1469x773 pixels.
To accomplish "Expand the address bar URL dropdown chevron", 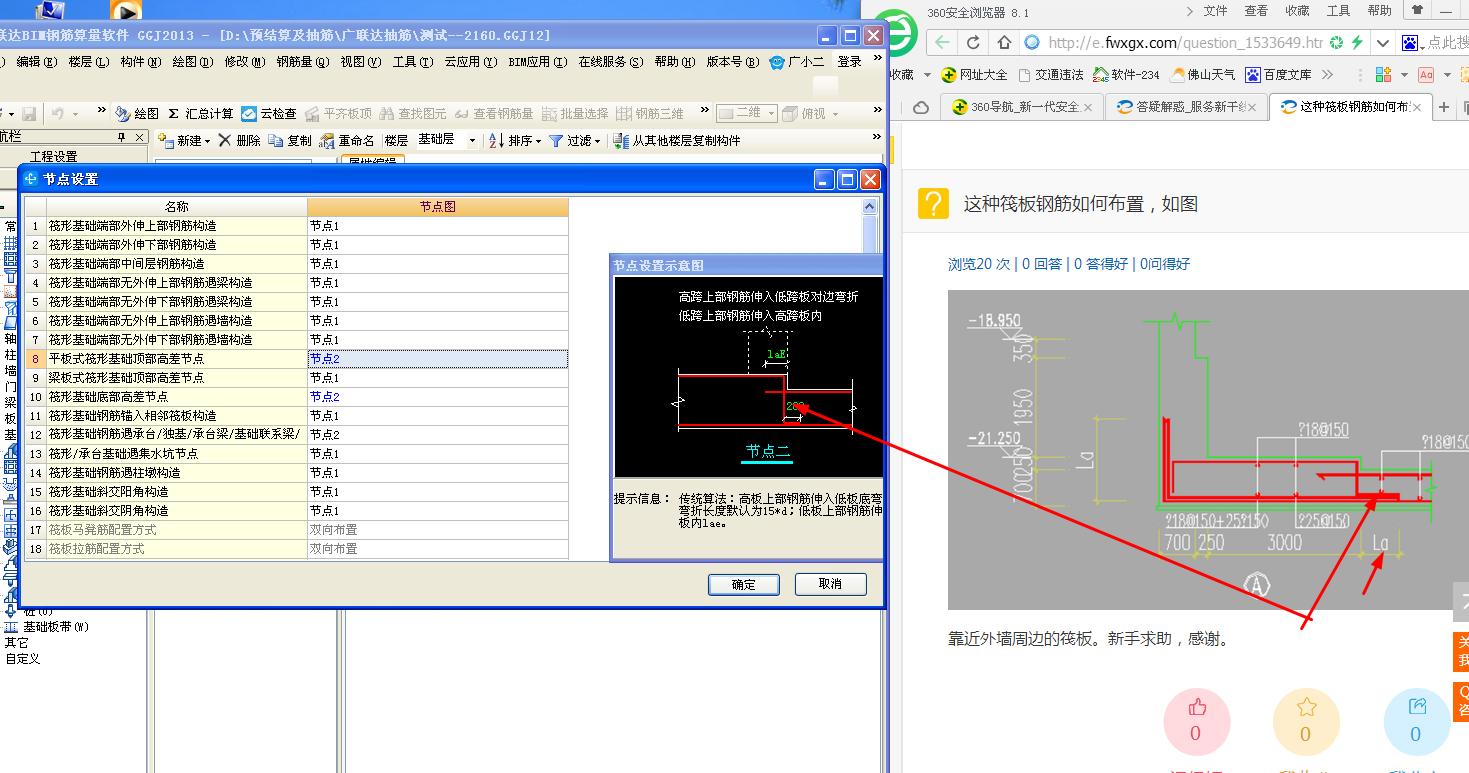I will (1383, 43).
